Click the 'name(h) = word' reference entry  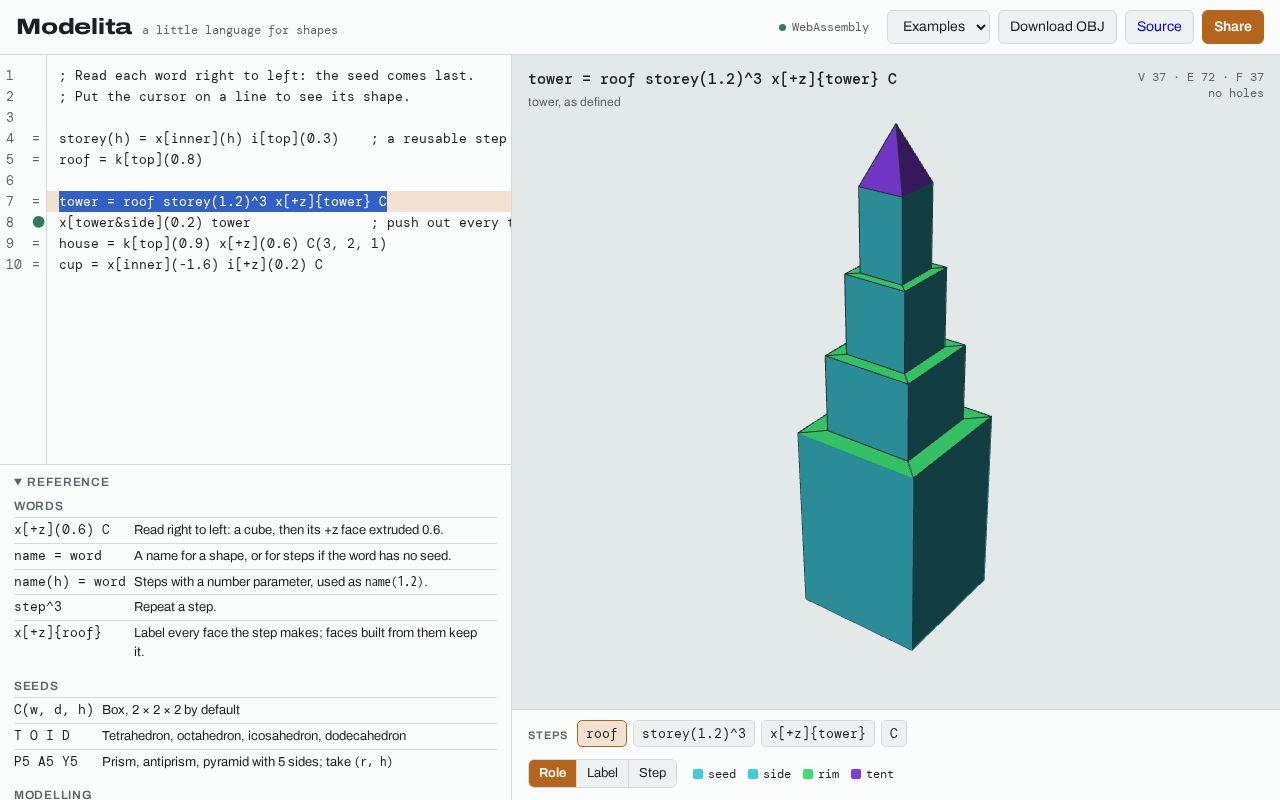[x=255, y=582]
